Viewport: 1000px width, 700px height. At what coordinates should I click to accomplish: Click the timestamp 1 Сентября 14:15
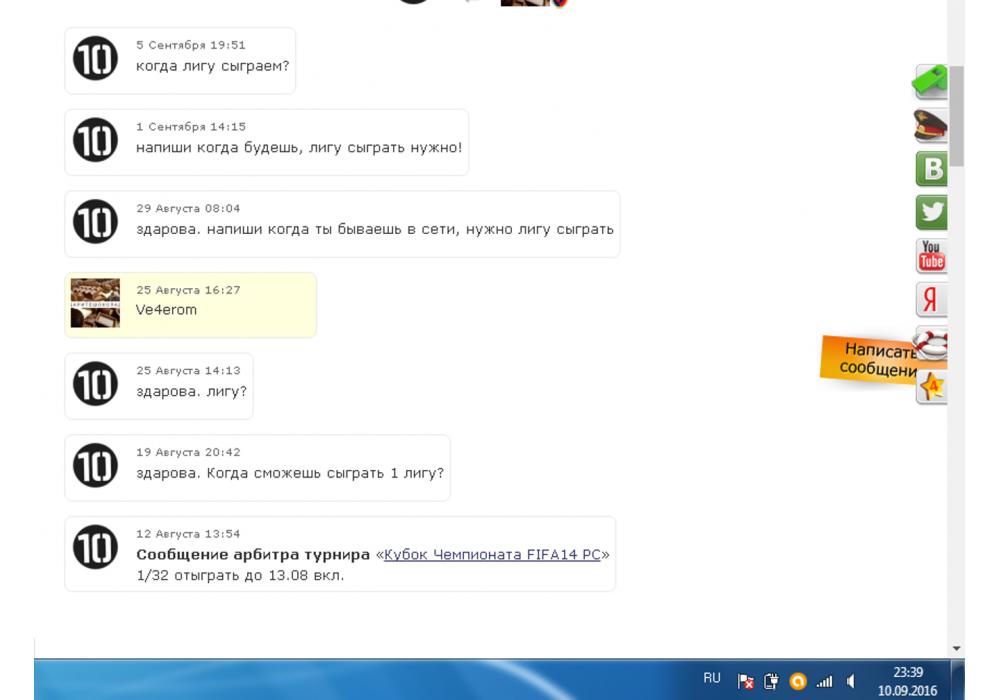pos(191,127)
